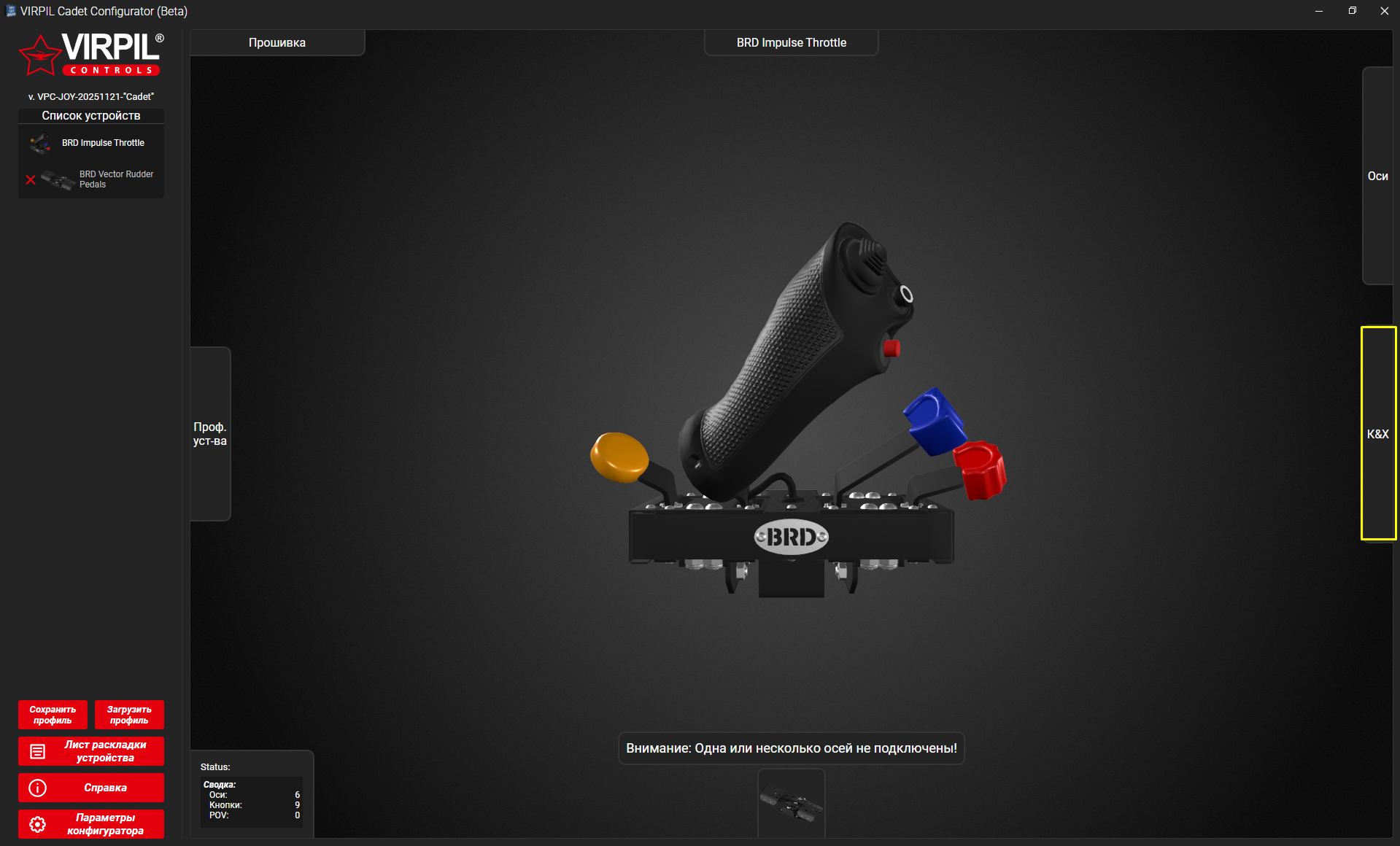Viewport: 1400px width, 846px height.
Task: Open the Оси side tab
Action: 1377,176
